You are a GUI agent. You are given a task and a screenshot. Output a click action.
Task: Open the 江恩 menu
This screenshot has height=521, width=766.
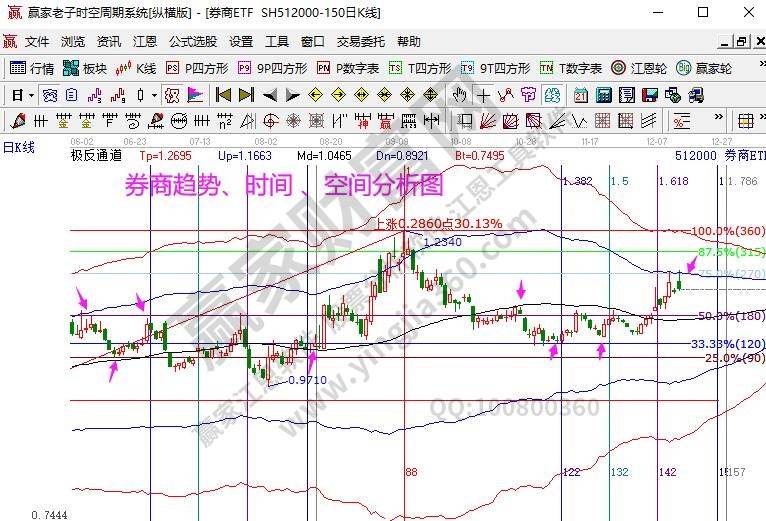(x=145, y=42)
